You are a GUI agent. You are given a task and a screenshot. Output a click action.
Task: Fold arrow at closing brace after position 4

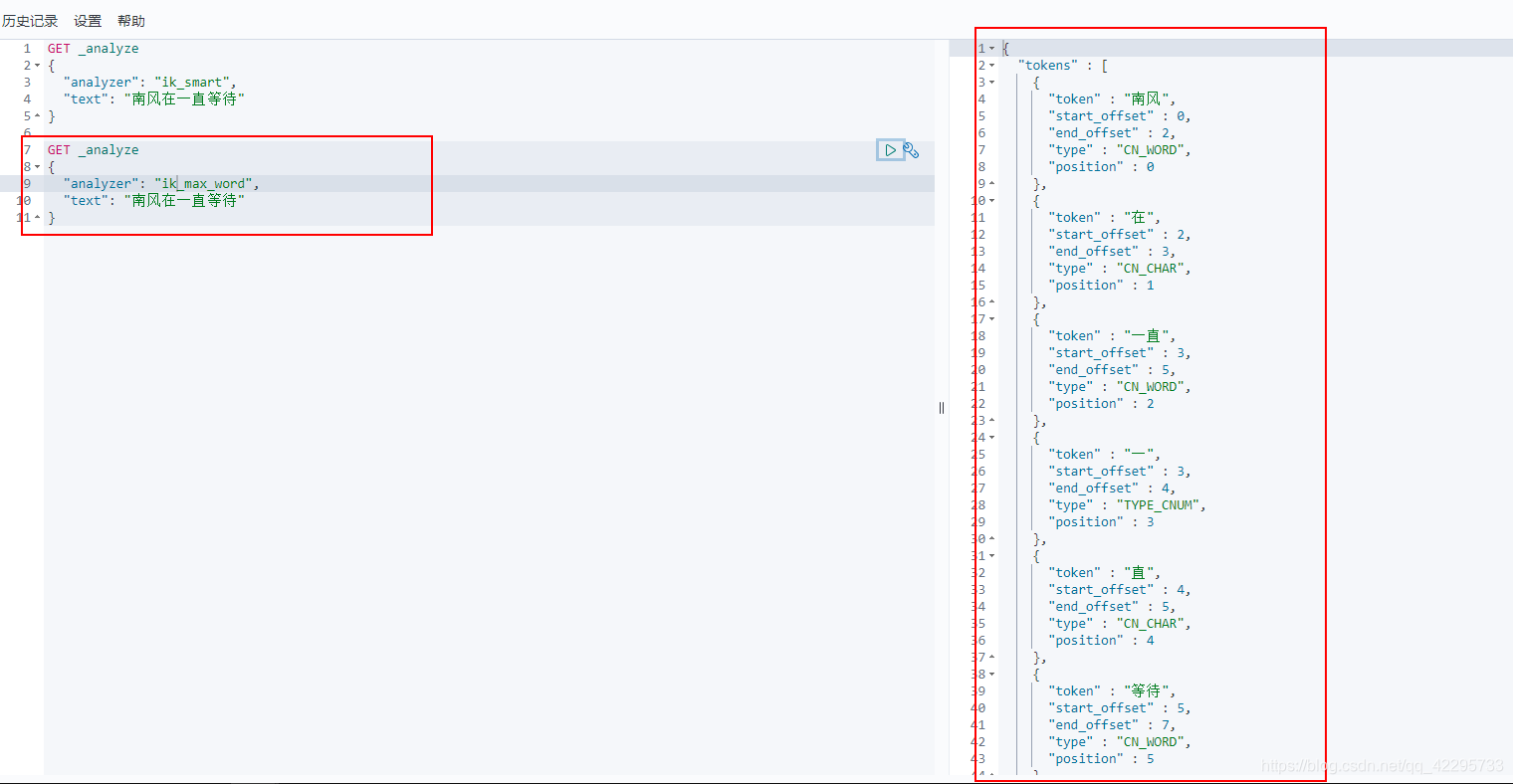point(991,658)
